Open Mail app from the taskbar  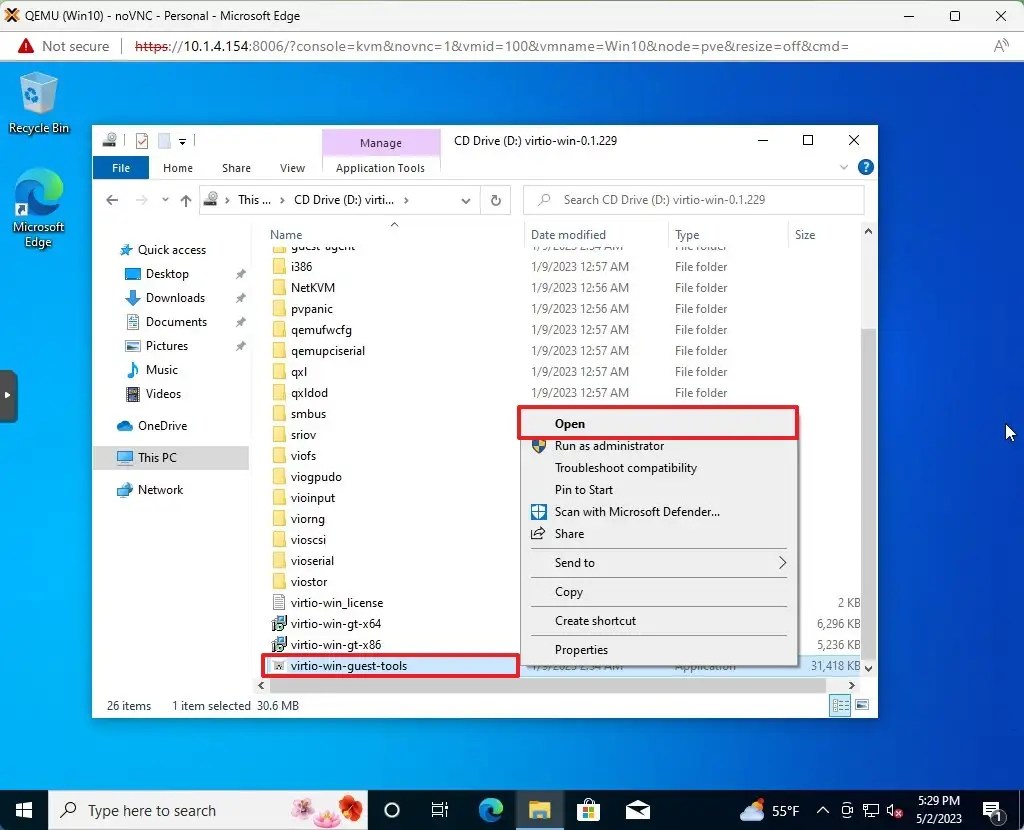tap(638, 810)
